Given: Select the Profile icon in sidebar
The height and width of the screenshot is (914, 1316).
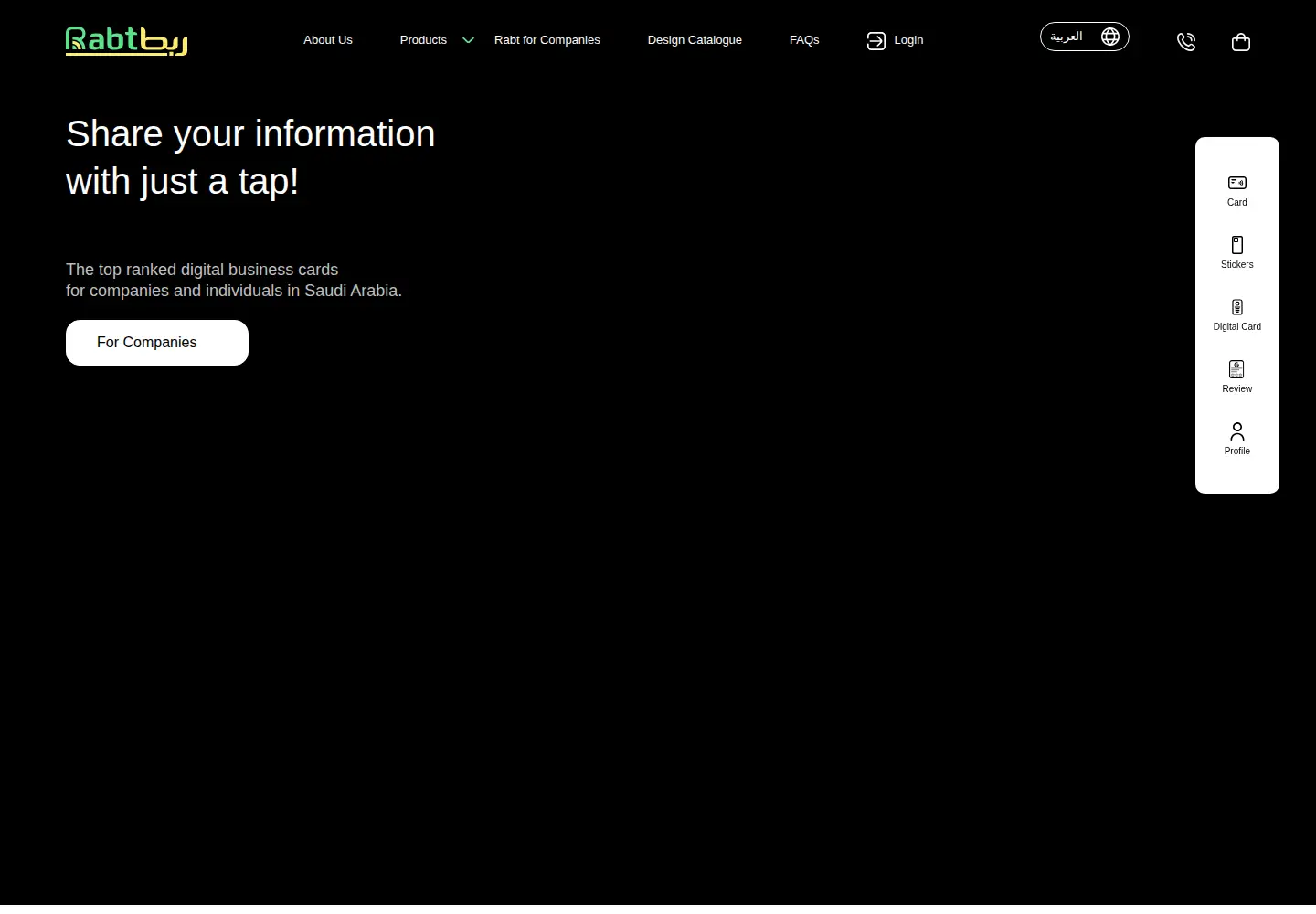Looking at the screenshot, I should [x=1237, y=431].
